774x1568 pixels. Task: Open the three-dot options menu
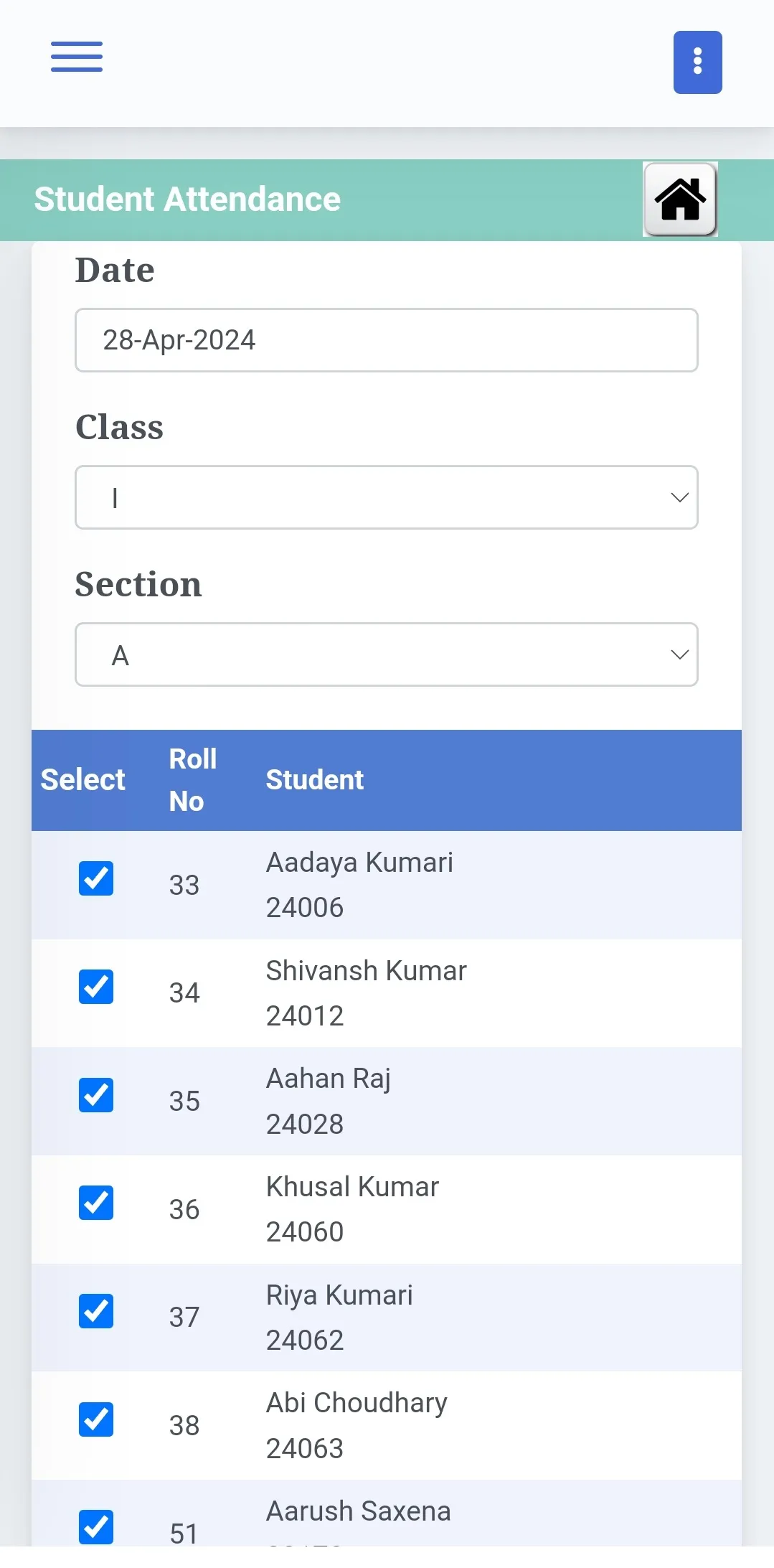(697, 62)
